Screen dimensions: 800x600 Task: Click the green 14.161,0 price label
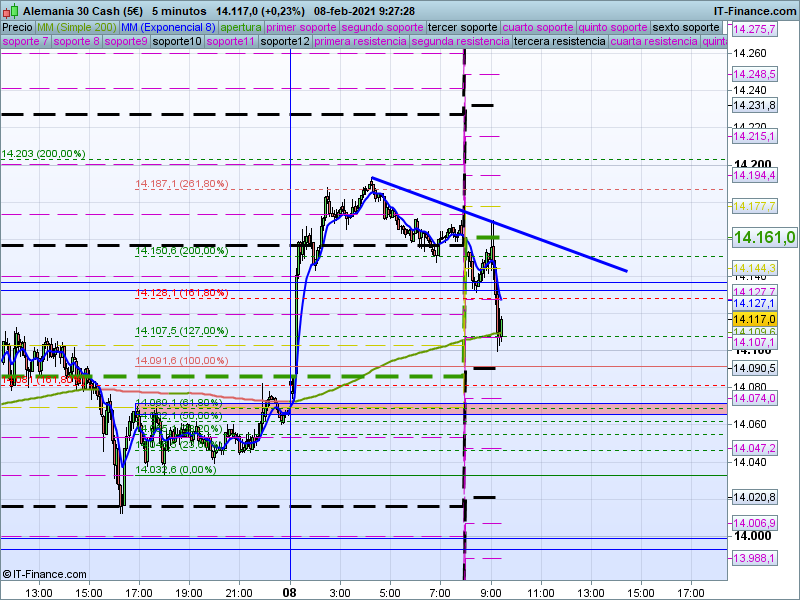(763, 237)
